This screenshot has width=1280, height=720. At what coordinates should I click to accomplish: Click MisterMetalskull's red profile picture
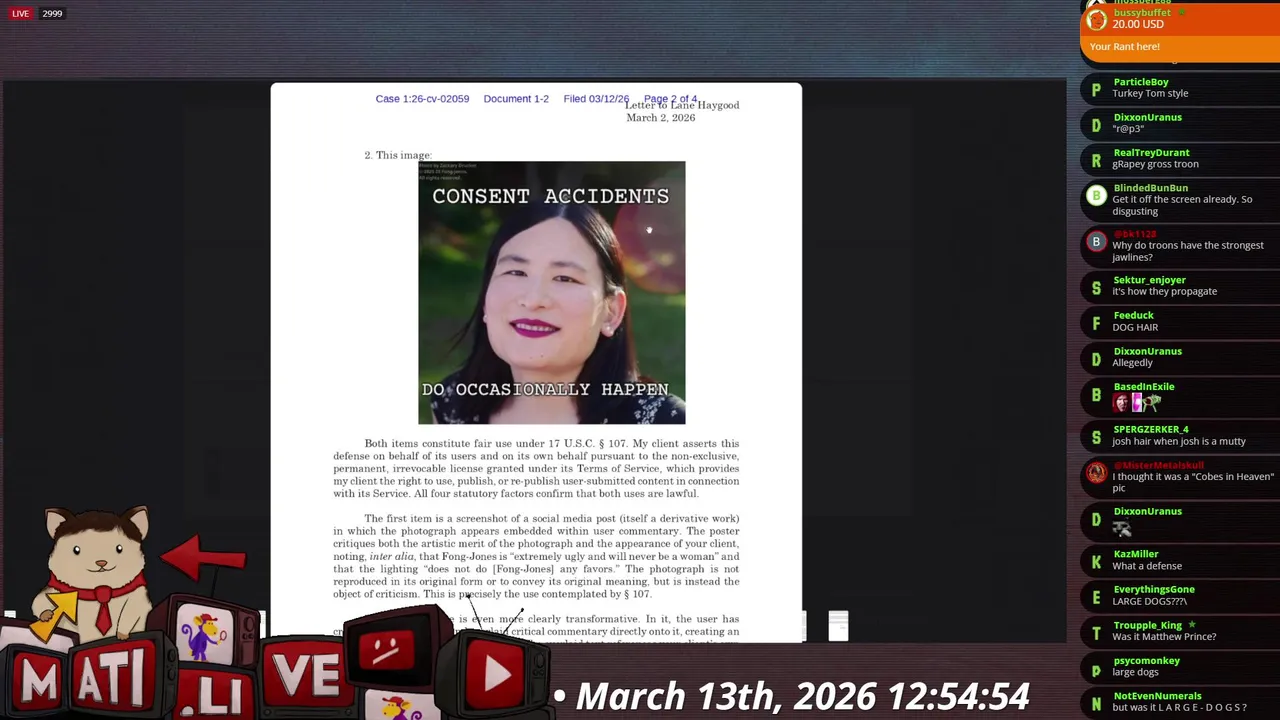(x=1096, y=472)
